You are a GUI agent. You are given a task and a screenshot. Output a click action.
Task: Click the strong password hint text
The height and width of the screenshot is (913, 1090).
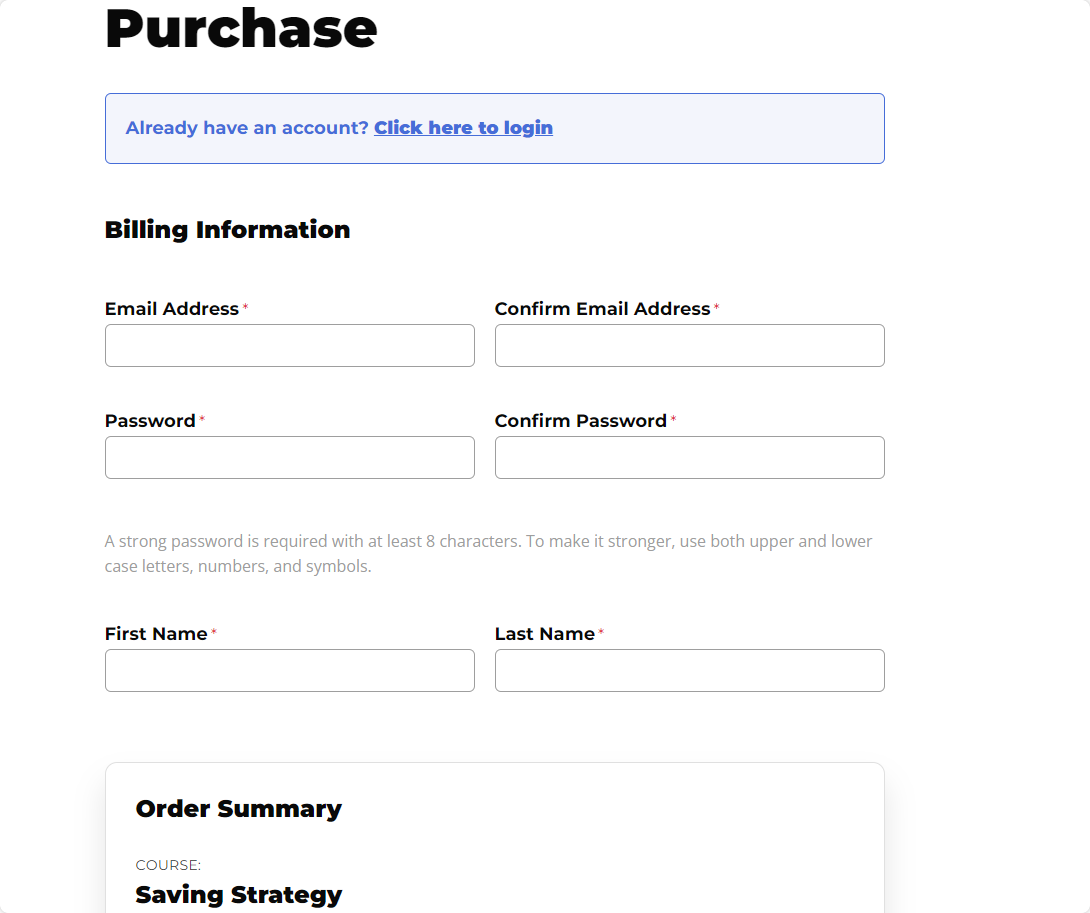(488, 554)
